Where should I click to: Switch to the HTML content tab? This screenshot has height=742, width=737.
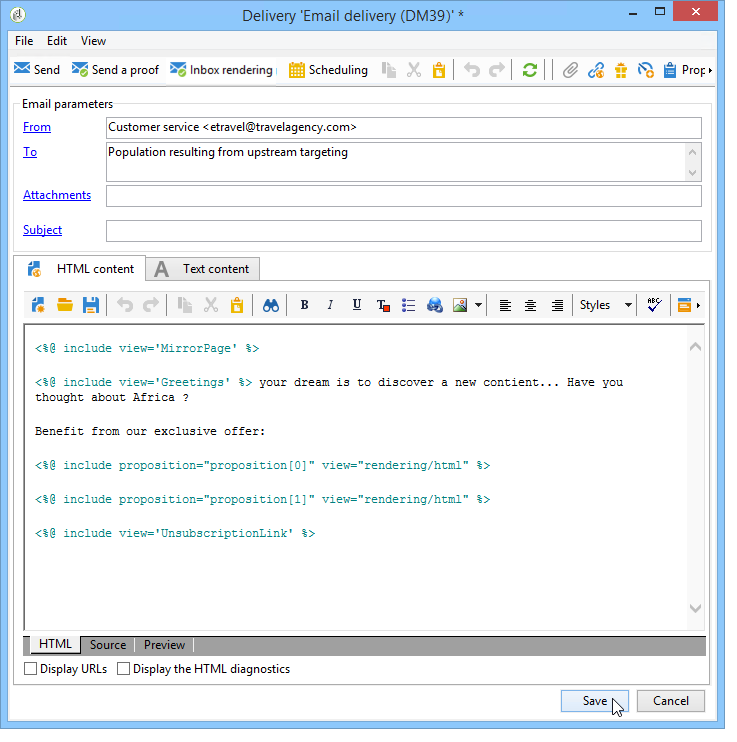click(x=80, y=269)
